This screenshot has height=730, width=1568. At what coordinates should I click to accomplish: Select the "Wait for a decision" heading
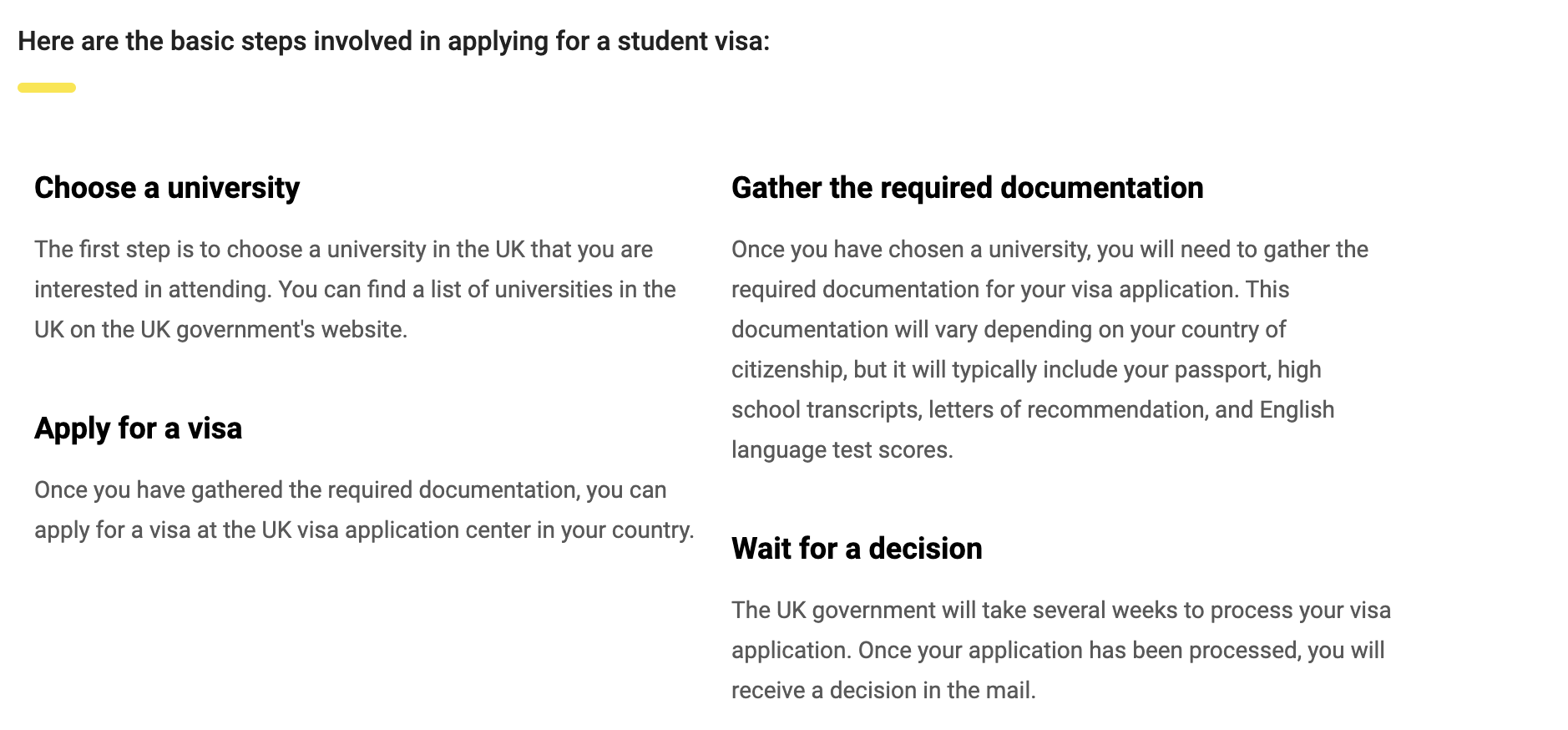[x=857, y=549]
